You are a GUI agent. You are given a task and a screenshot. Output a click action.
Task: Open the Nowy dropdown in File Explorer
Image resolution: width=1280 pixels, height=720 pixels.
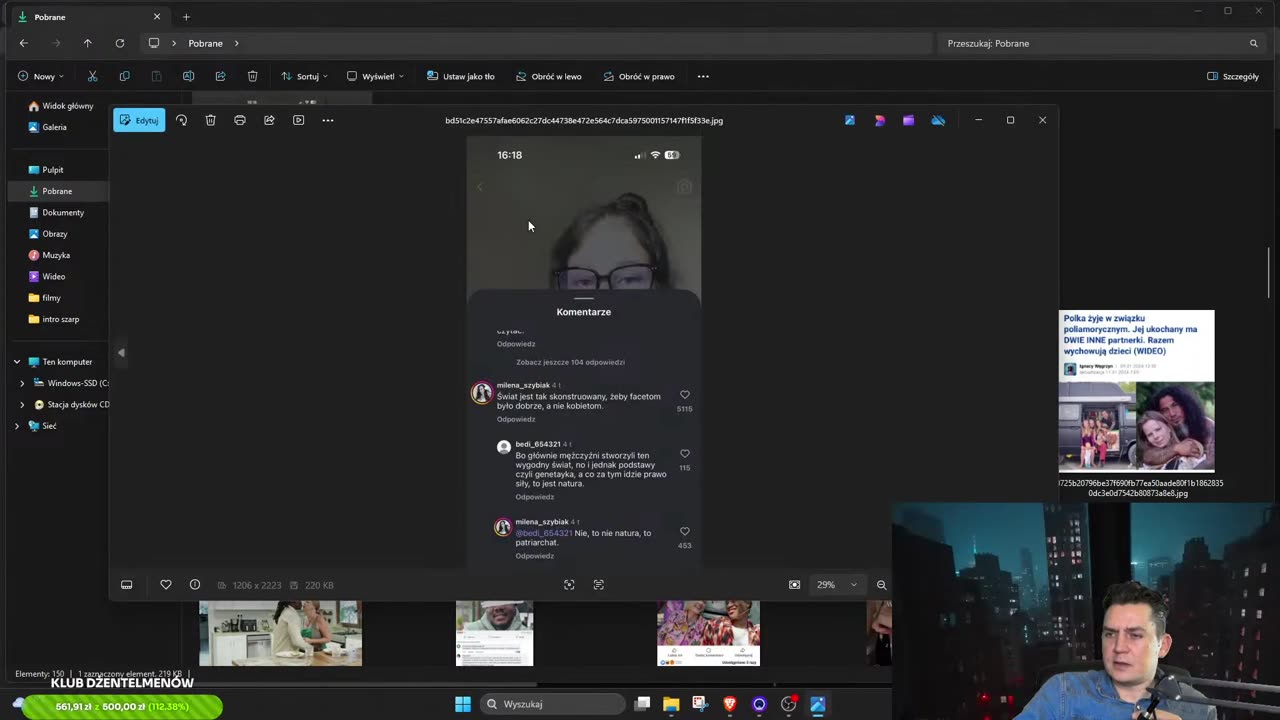point(41,76)
